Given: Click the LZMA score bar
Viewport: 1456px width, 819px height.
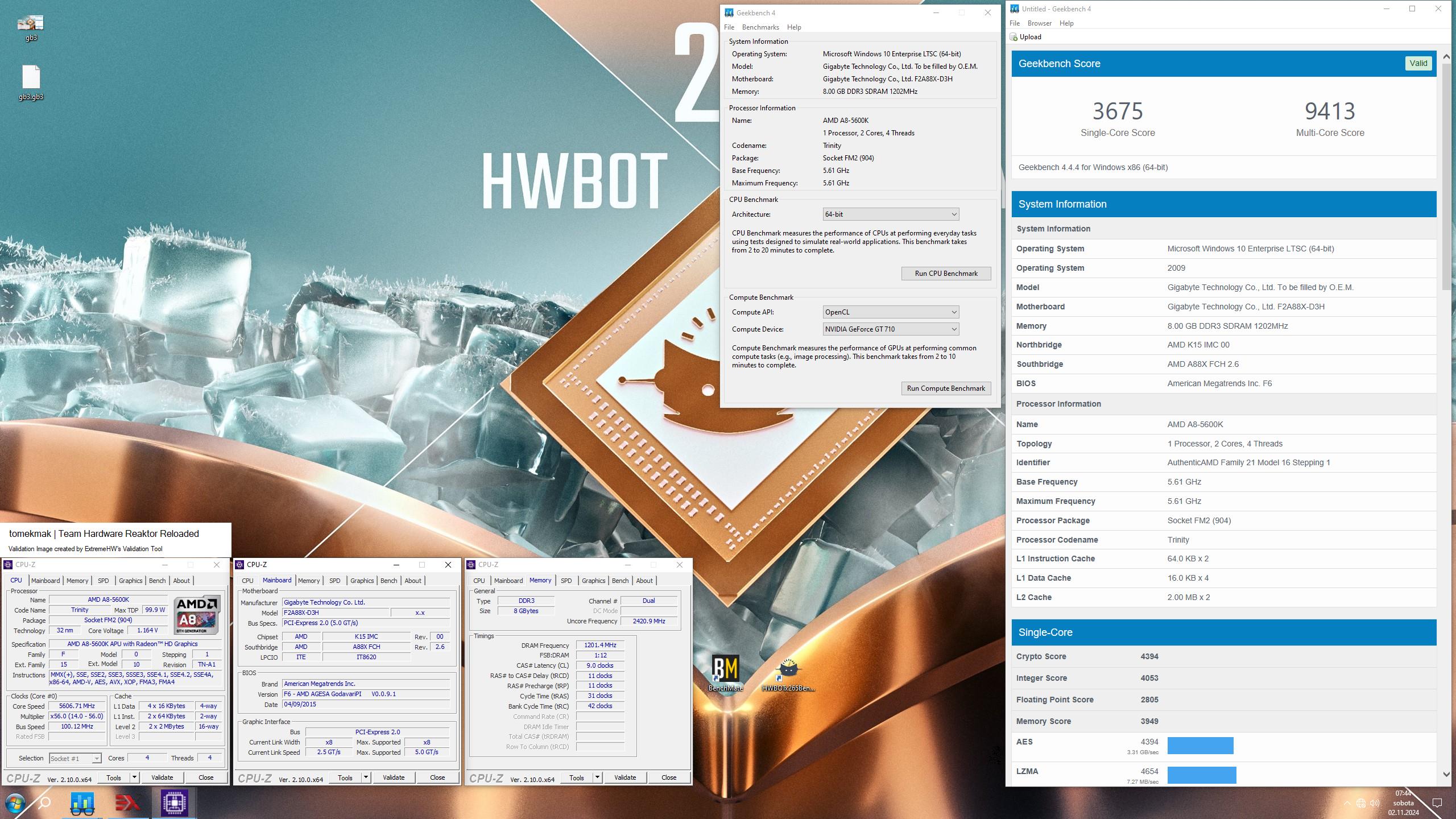Looking at the screenshot, I should (1202, 775).
